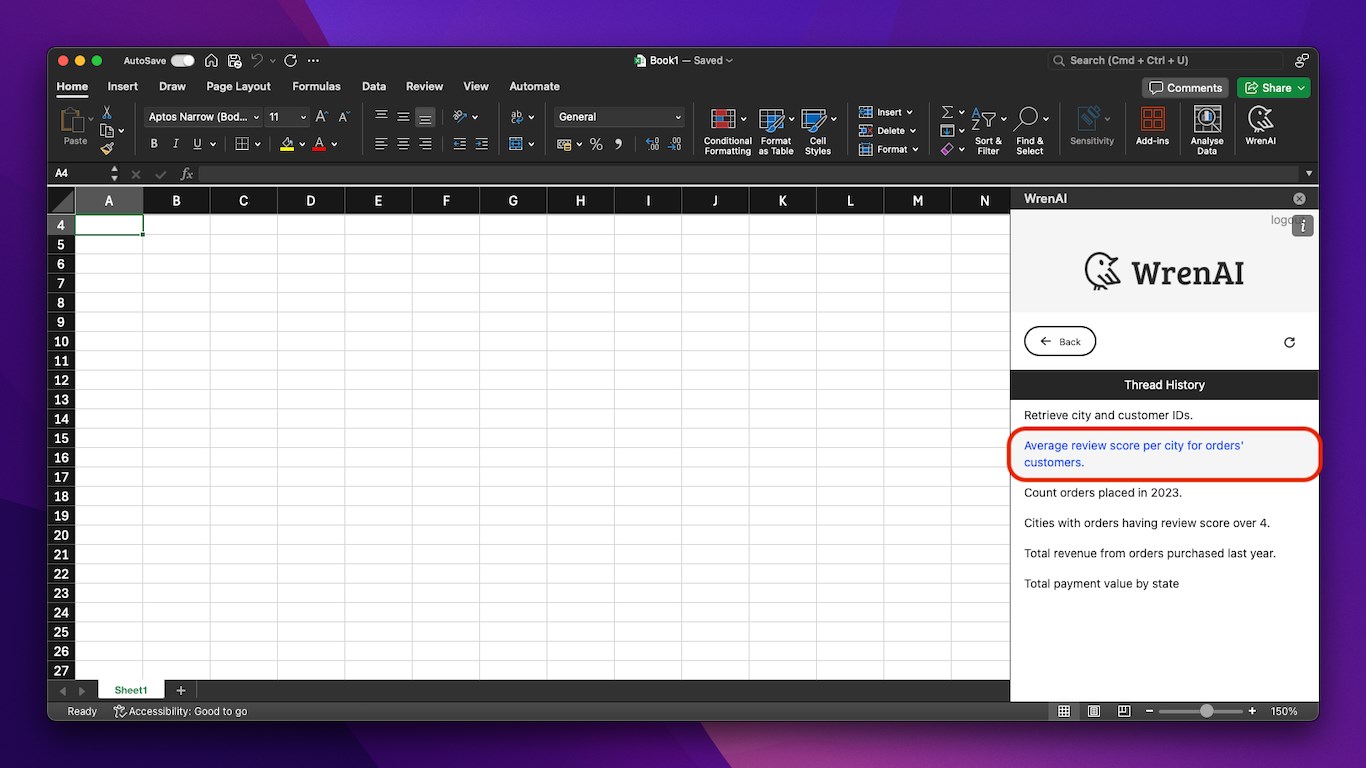Open thread 'Count orders placed in 2023.'
1366x768 pixels.
(x=1103, y=493)
